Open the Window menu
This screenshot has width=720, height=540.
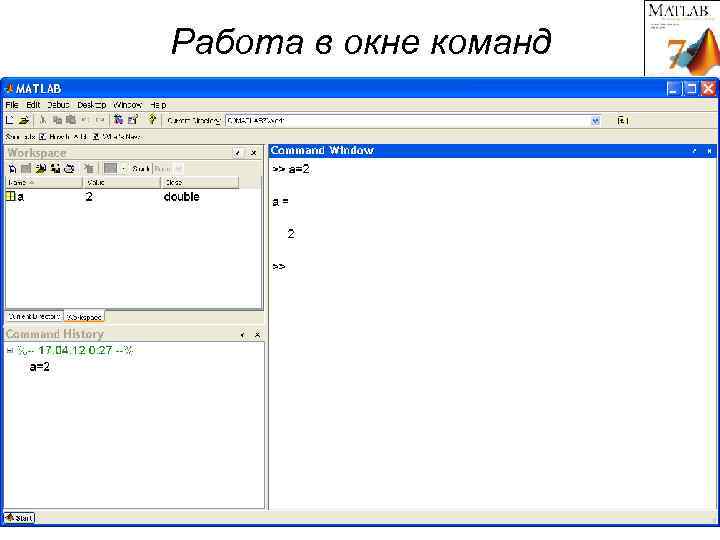(x=128, y=105)
